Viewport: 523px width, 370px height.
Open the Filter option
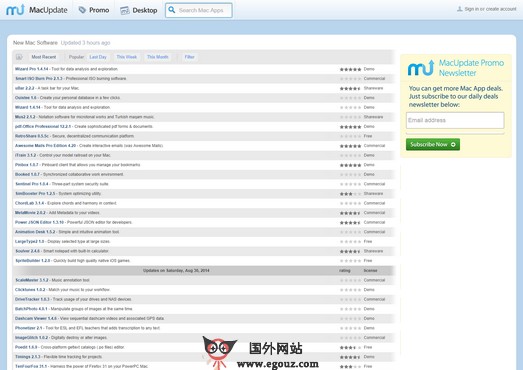pos(189,57)
